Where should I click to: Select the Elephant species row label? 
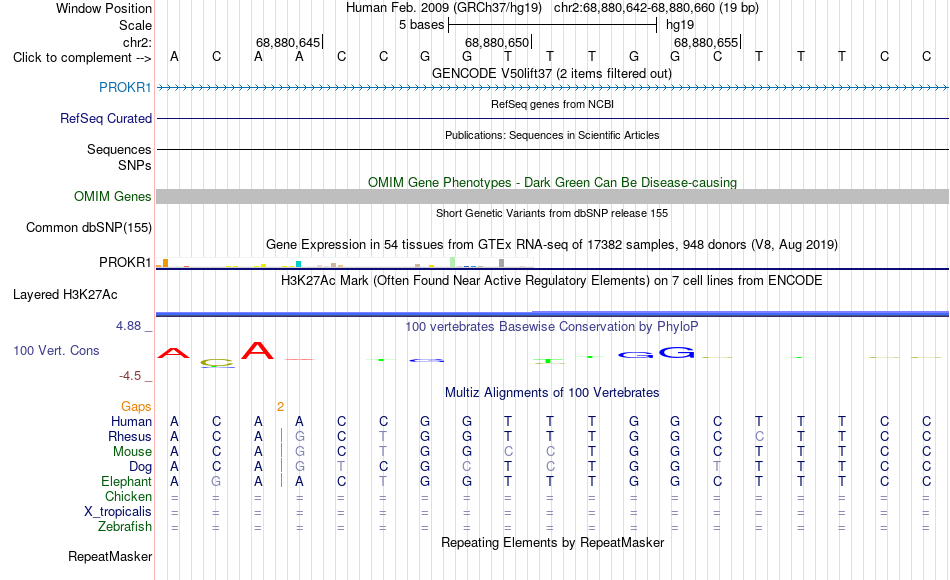click(x=126, y=481)
